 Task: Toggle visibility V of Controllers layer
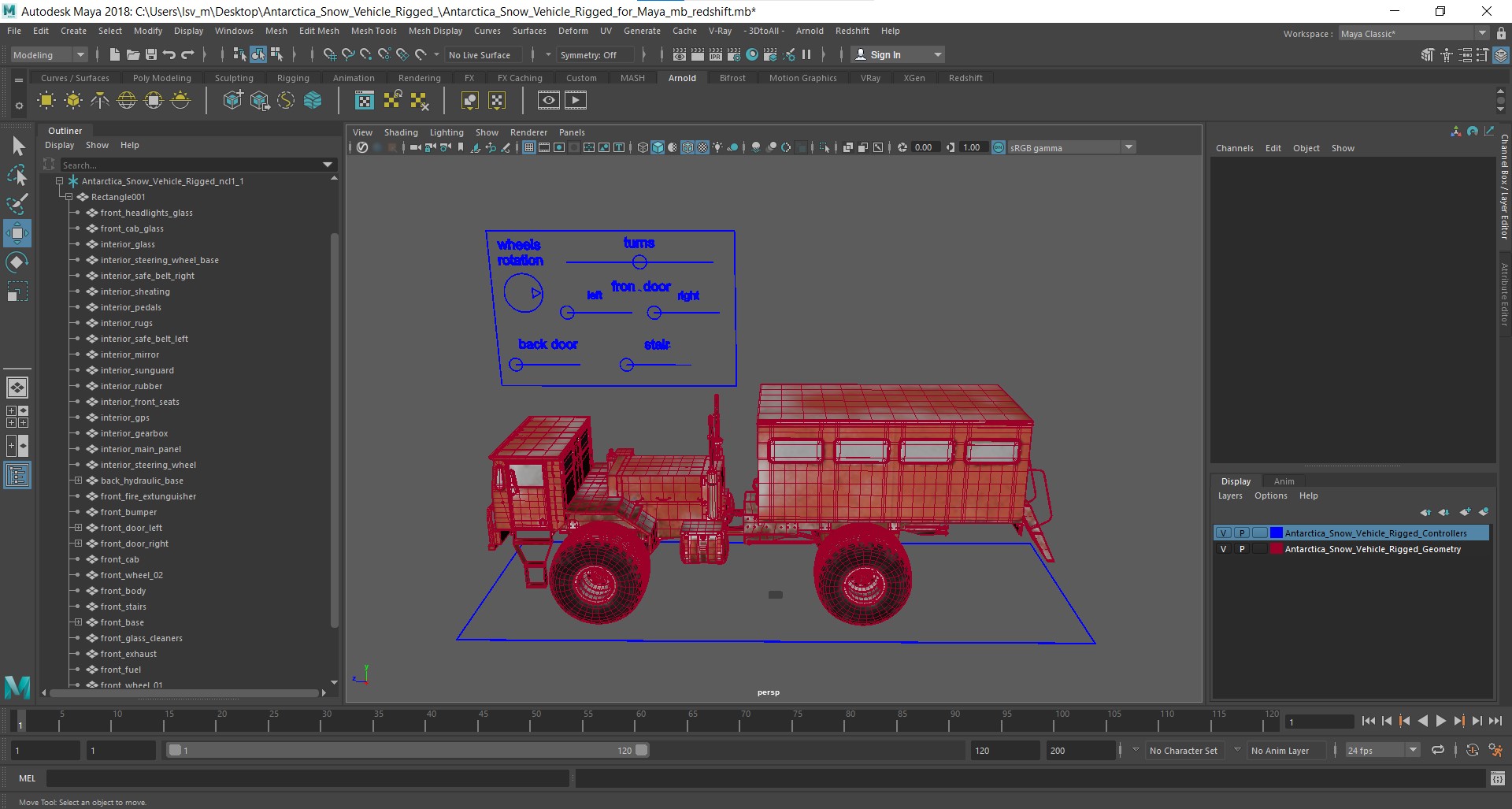1223,533
